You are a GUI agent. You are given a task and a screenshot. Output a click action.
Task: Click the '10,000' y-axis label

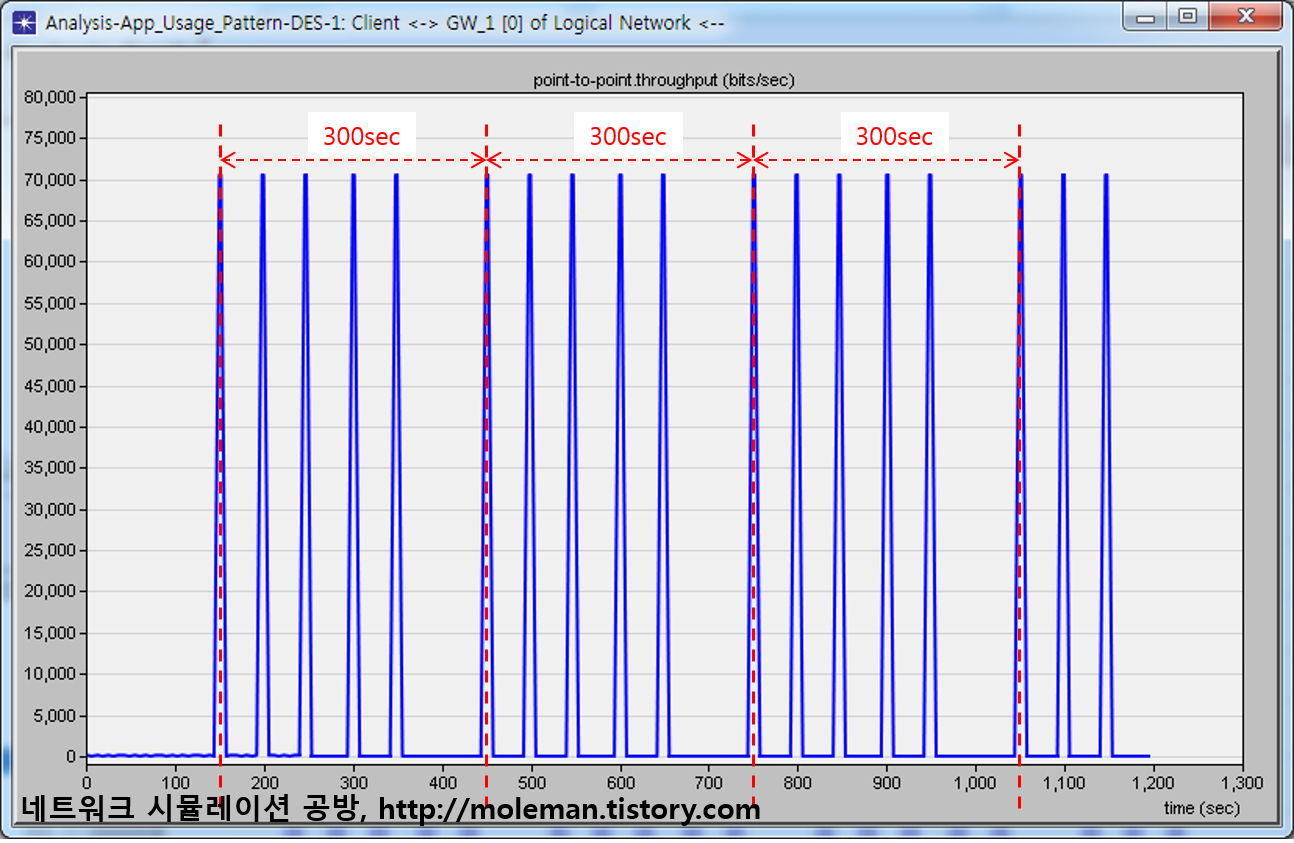[x=50, y=674]
